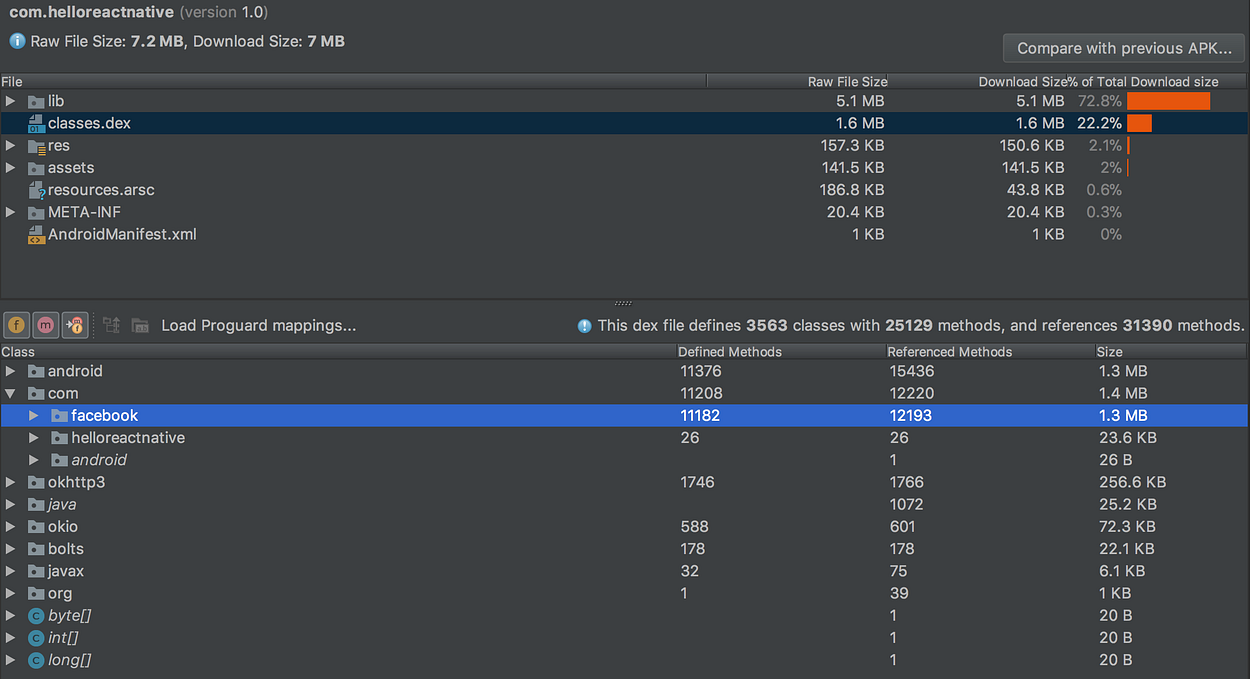Sort by Defined Methods column header

(730, 352)
